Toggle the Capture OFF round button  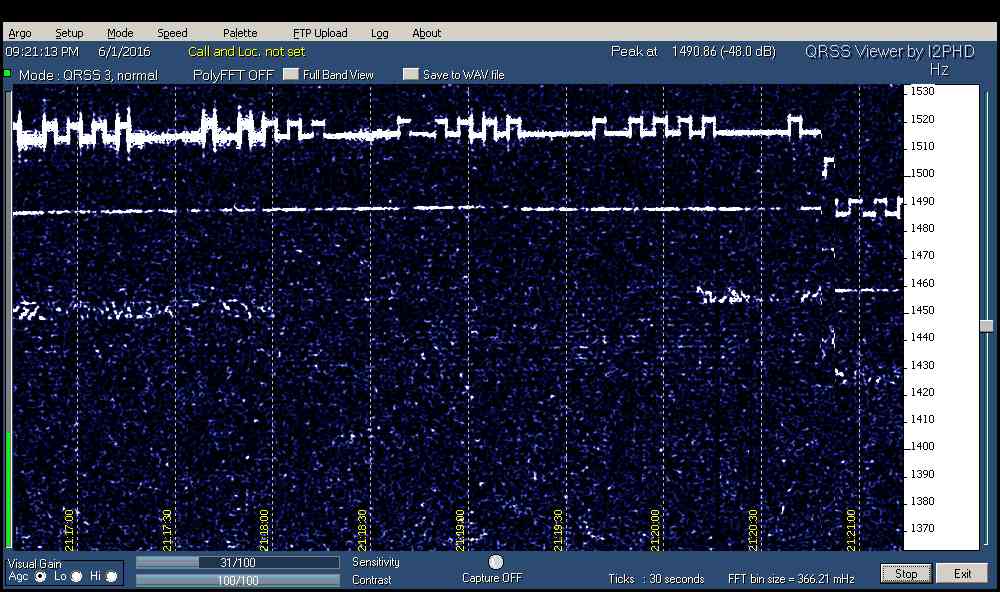[496, 562]
